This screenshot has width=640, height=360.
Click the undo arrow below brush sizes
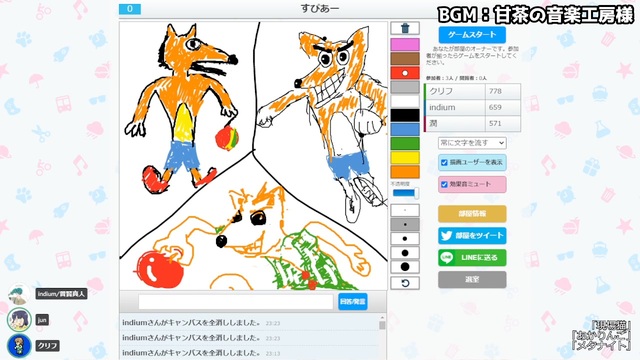point(405,283)
